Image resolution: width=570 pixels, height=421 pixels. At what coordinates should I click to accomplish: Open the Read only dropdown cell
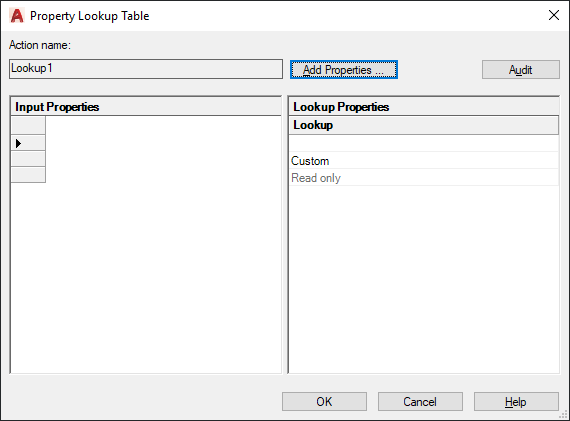(x=424, y=177)
